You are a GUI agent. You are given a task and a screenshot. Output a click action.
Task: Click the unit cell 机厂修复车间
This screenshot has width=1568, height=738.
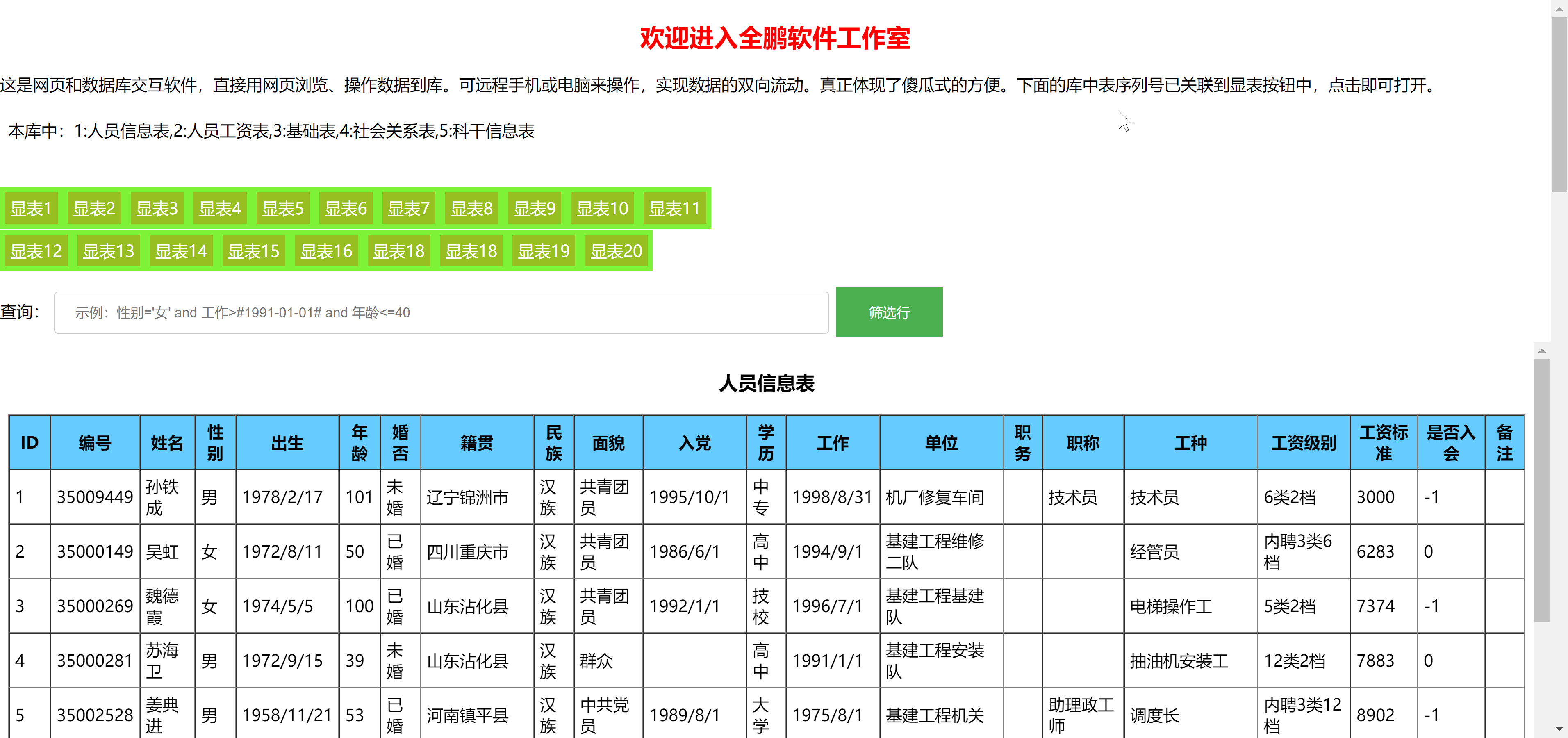[942, 497]
